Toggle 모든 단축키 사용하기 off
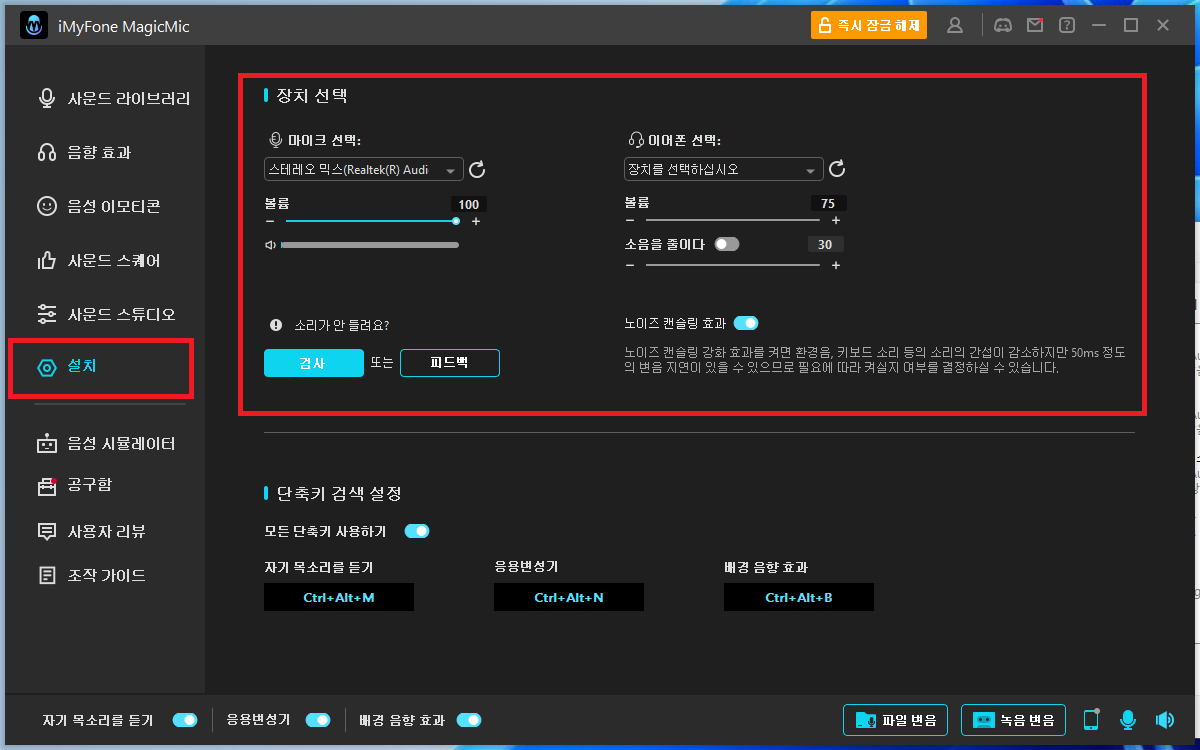This screenshot has height=750, width=1200. point(417,531)
